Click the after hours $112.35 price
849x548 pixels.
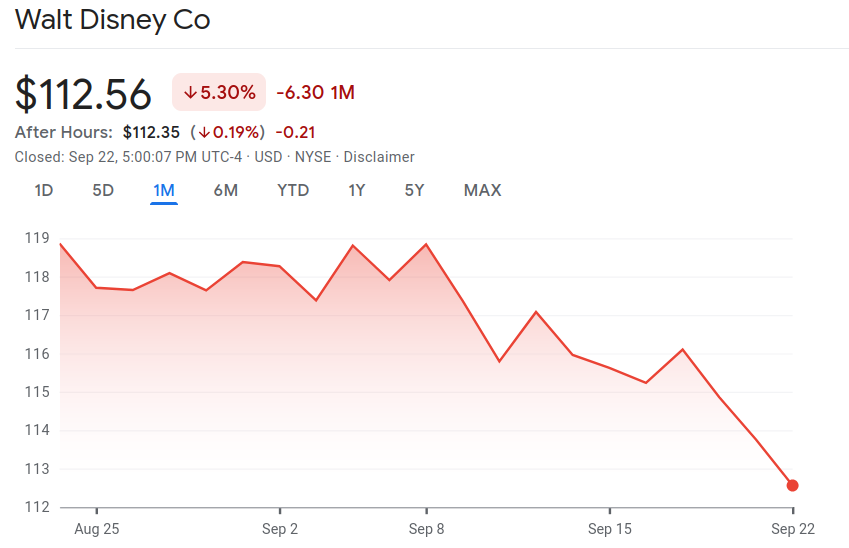pos(151,132)
